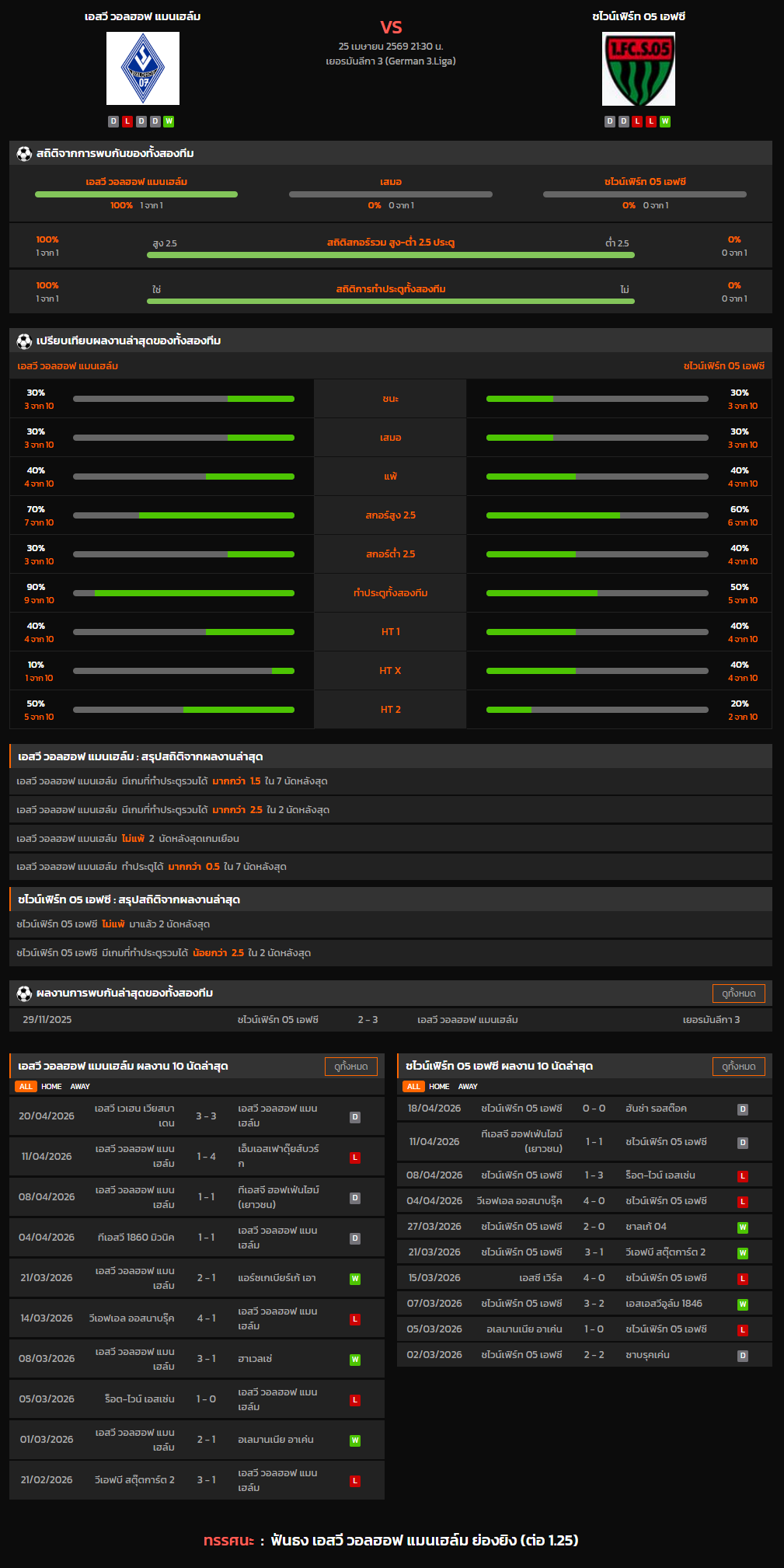This screenshot has width=784, height=1568.
Task: Click the SV Waldhof Mannheim team logo
Action: 143,68
